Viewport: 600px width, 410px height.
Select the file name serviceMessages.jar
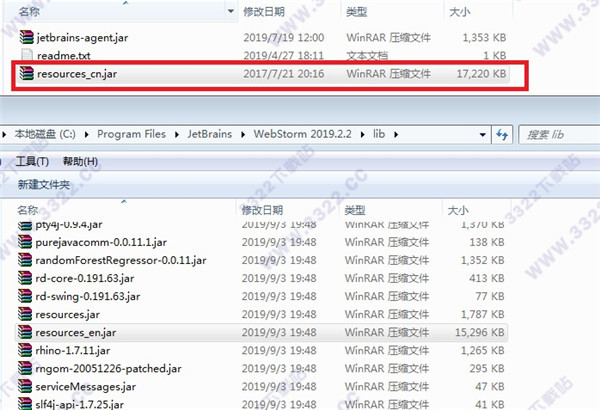click(x=86, y=387)
